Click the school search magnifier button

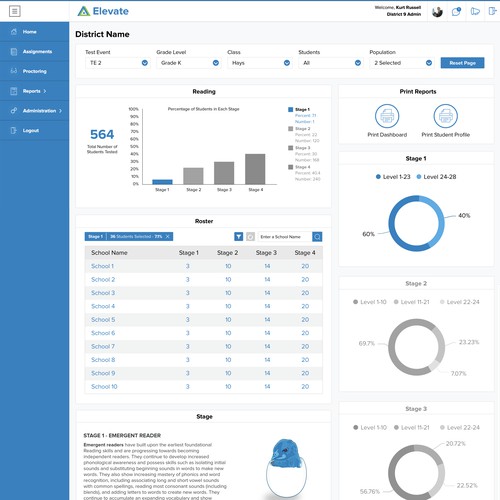click(317, 237)
